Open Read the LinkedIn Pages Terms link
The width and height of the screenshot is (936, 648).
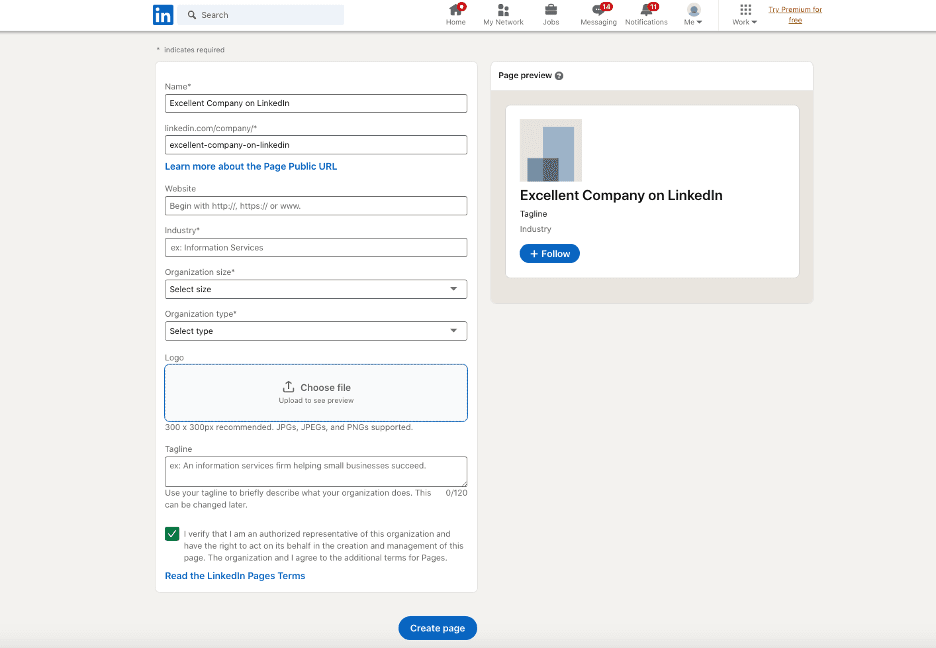235,575
